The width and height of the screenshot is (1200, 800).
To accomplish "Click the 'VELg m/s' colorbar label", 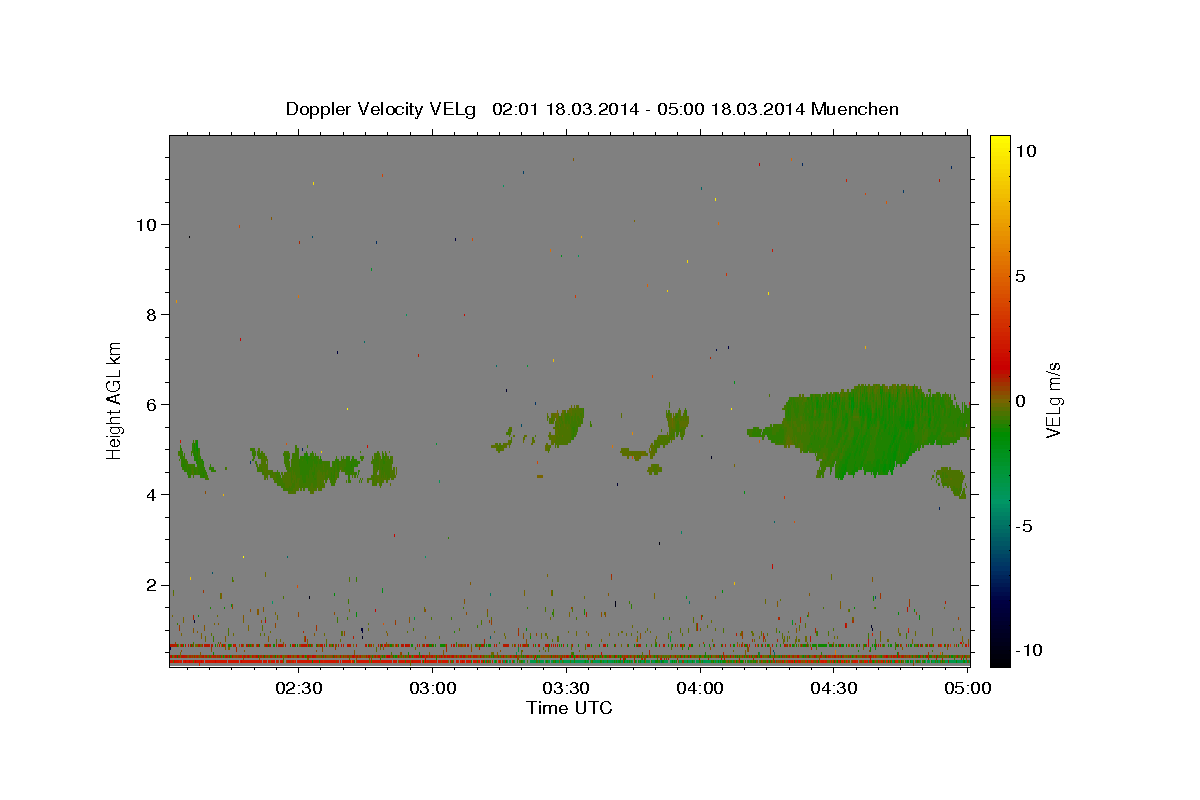I will [x=1053, y=400].
